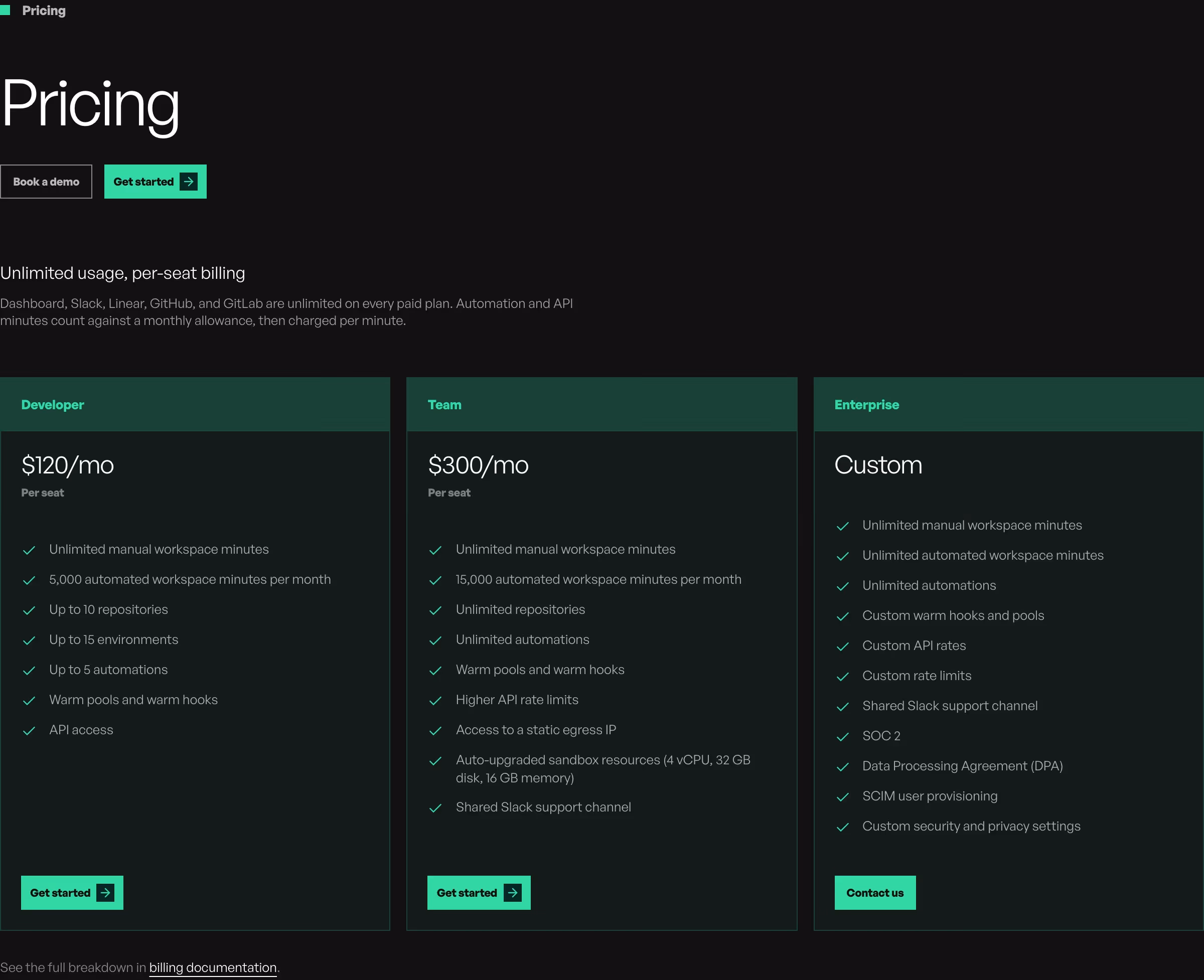This screenshot has width=1204, height=980.
Task: Click 'Custom warm hooks and pools' text
Action: pos(953,615)
